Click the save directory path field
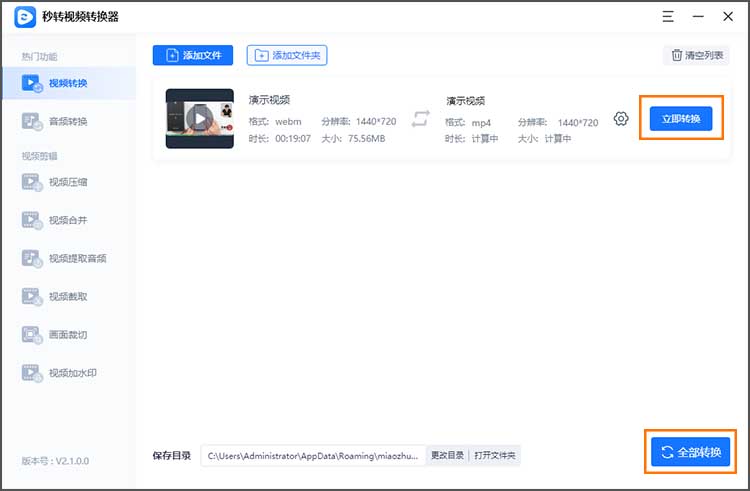750x491 pixels. (x=313, y=456)
